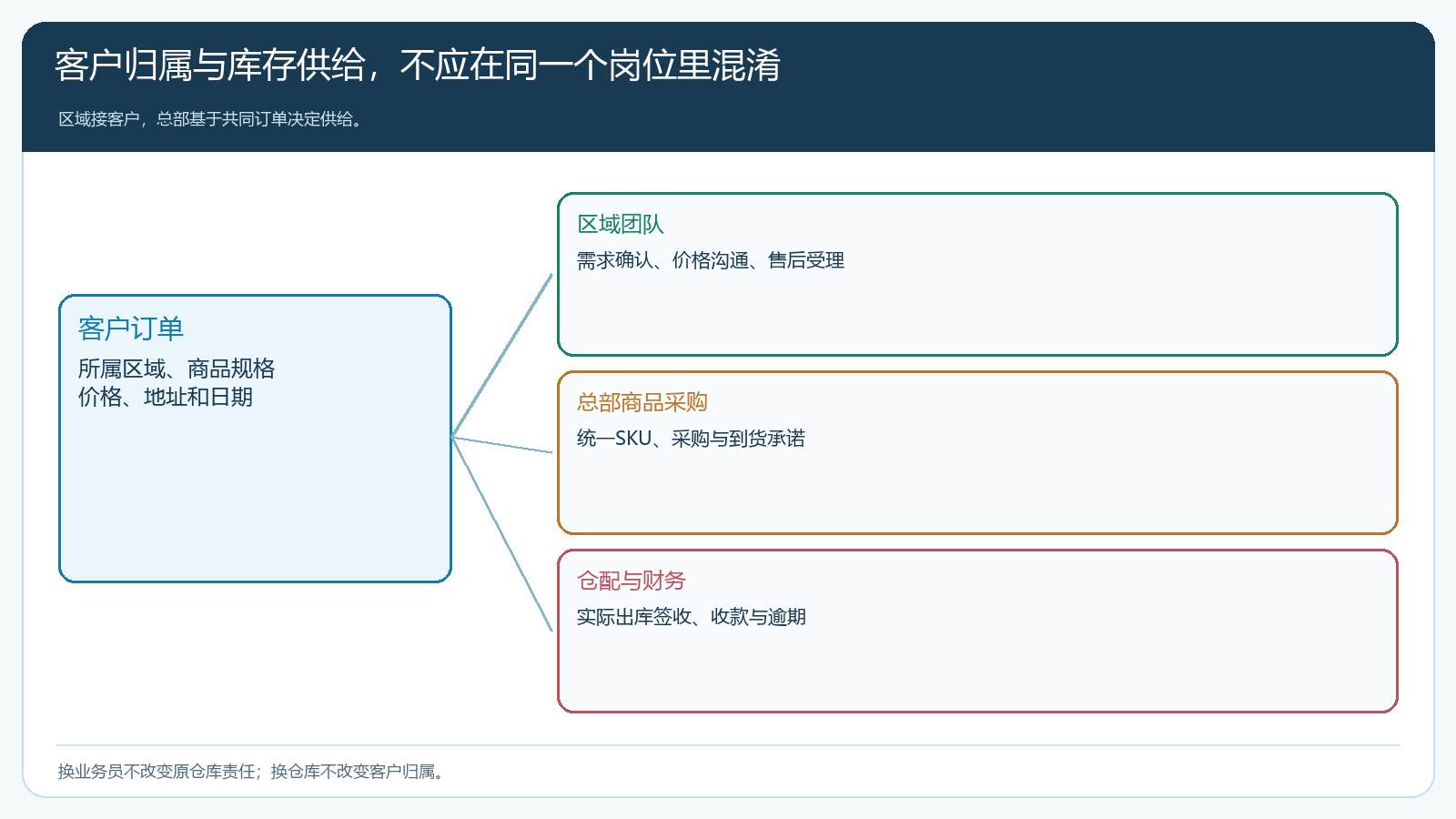
Task: Click the 仓配与财务 heading
Action: tap(632, 581)
